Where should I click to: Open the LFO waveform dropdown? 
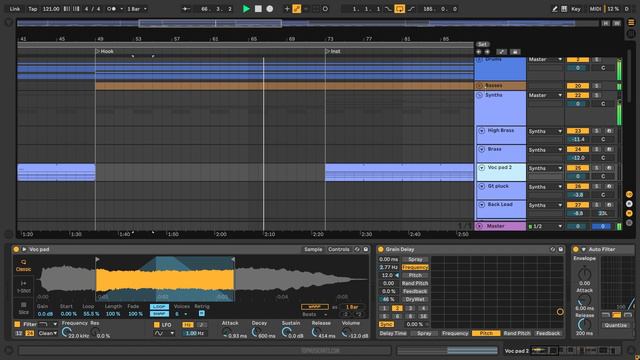tap(164, 333)
